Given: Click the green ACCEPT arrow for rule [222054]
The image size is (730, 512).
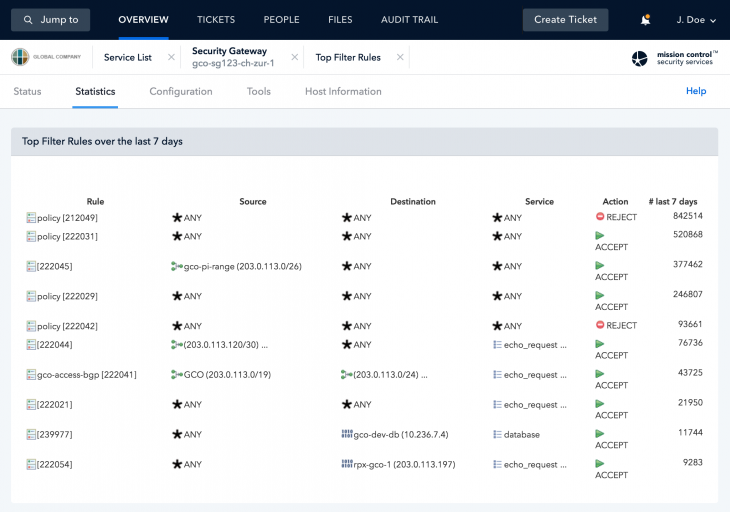Looking at the screenshot, I should coord(600,464).
